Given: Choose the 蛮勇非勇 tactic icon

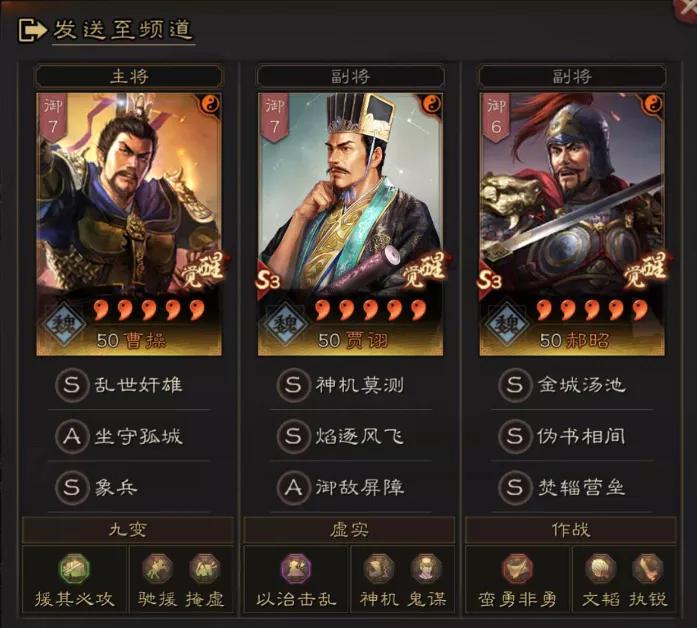Looking at the screenshot, I should tap(518, 568).
